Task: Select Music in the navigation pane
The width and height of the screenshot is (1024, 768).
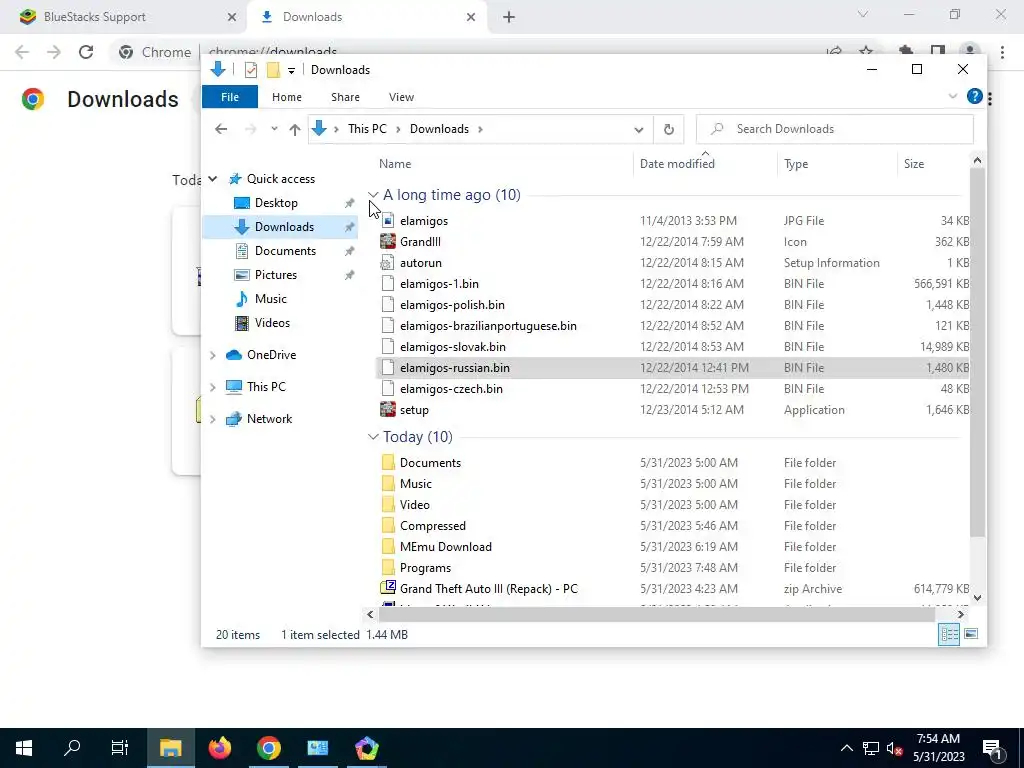Action: coord(270,298)
